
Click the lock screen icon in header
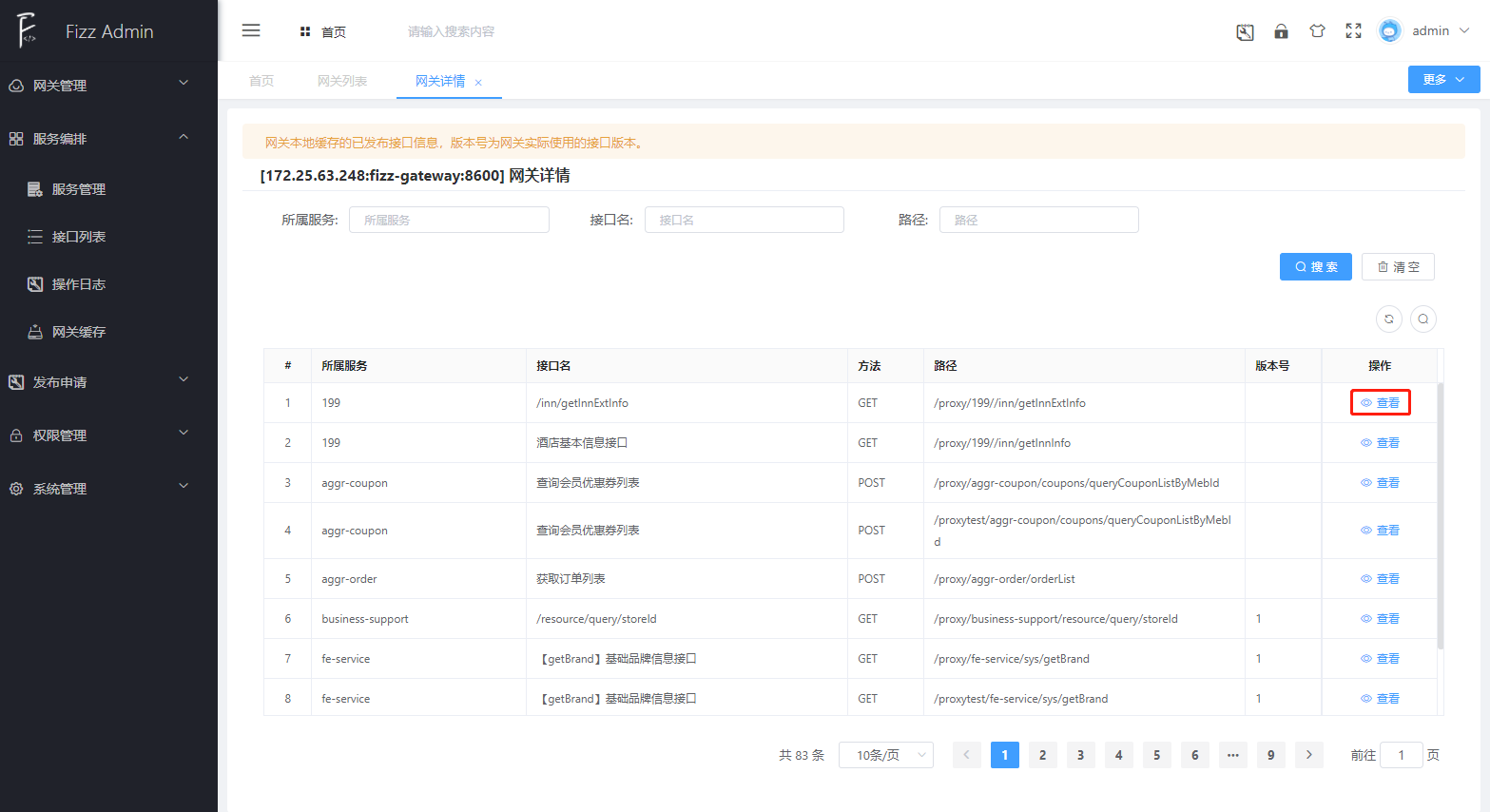[1281, 31]
